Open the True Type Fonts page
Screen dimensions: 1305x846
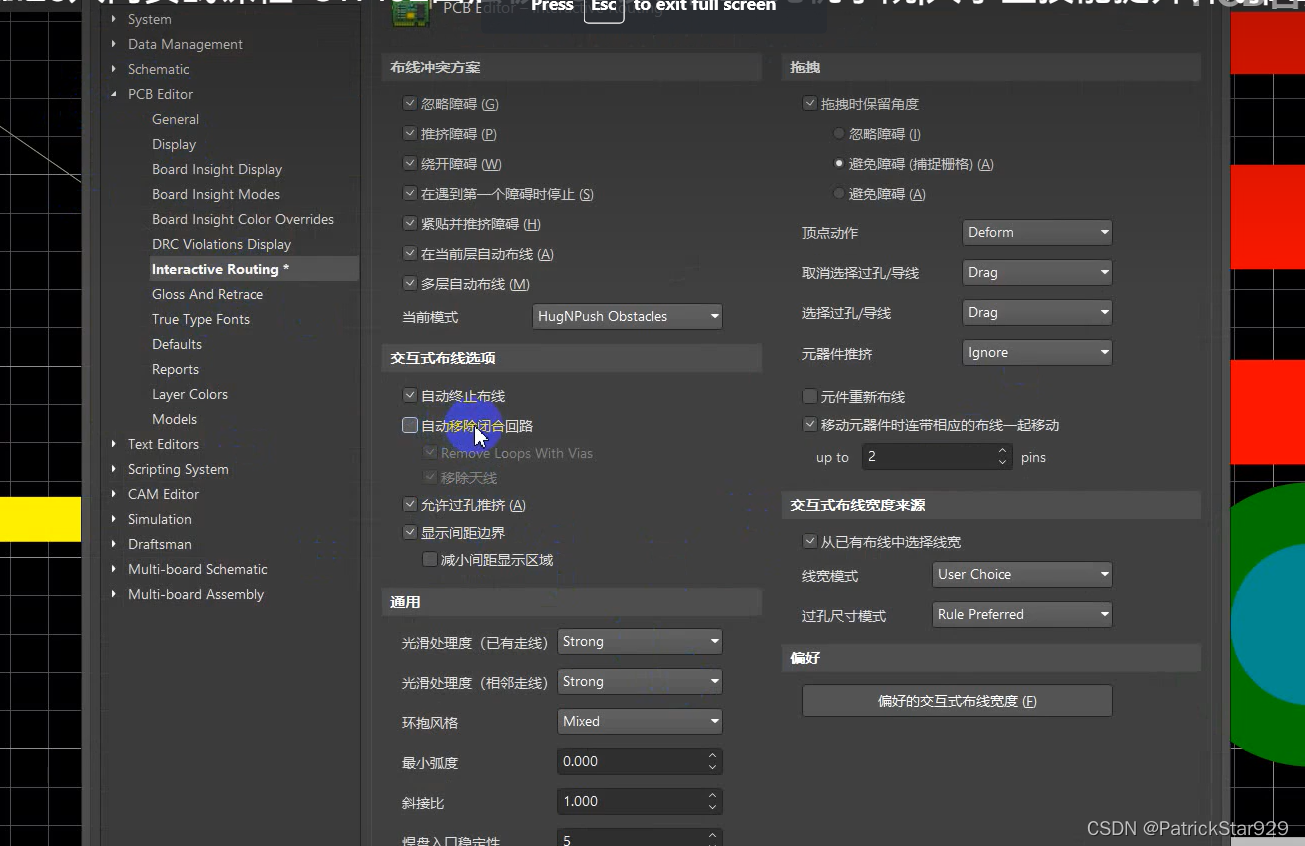[x=201, y=319]
